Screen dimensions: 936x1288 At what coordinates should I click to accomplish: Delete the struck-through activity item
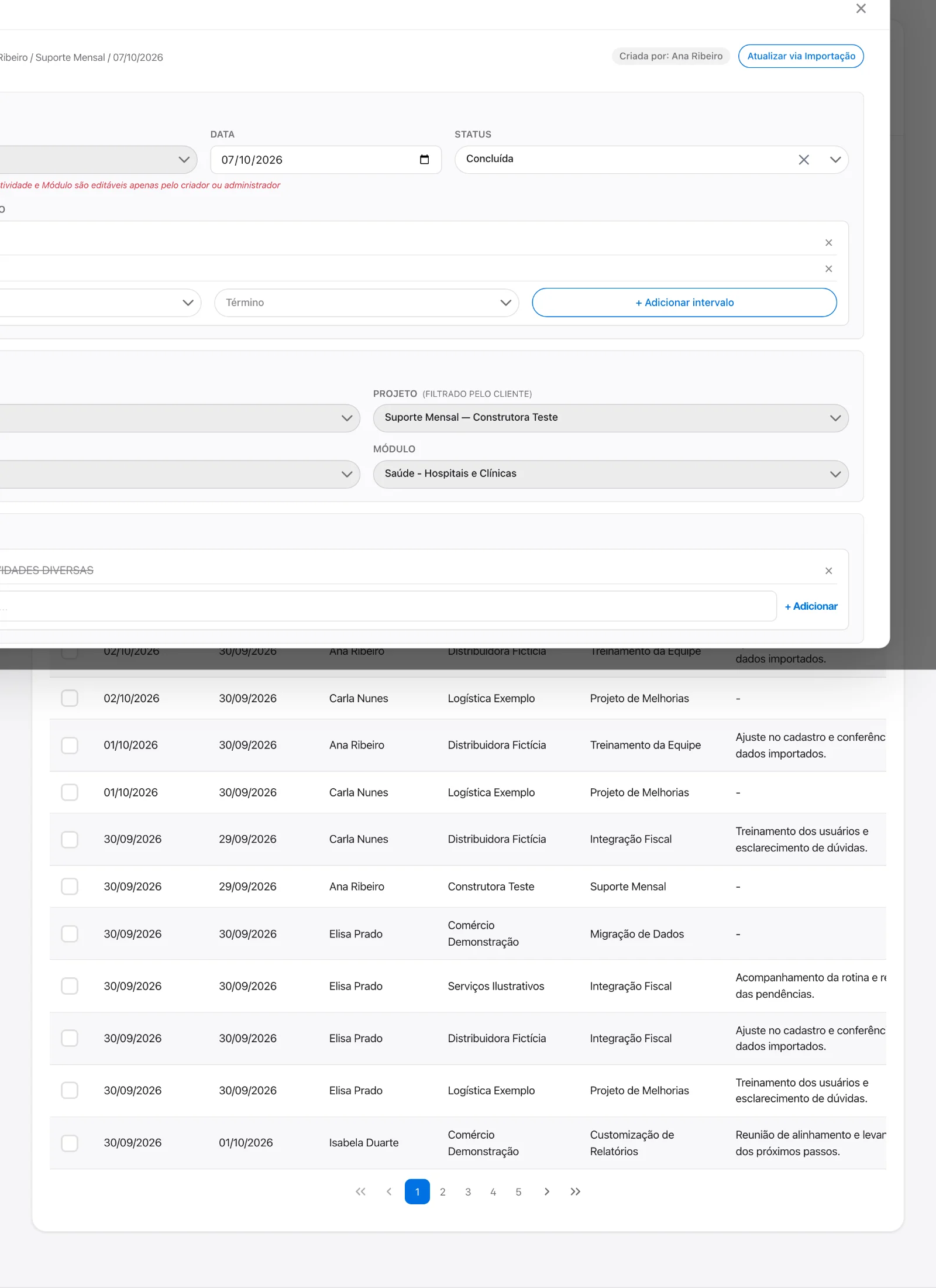pos(828,571)
